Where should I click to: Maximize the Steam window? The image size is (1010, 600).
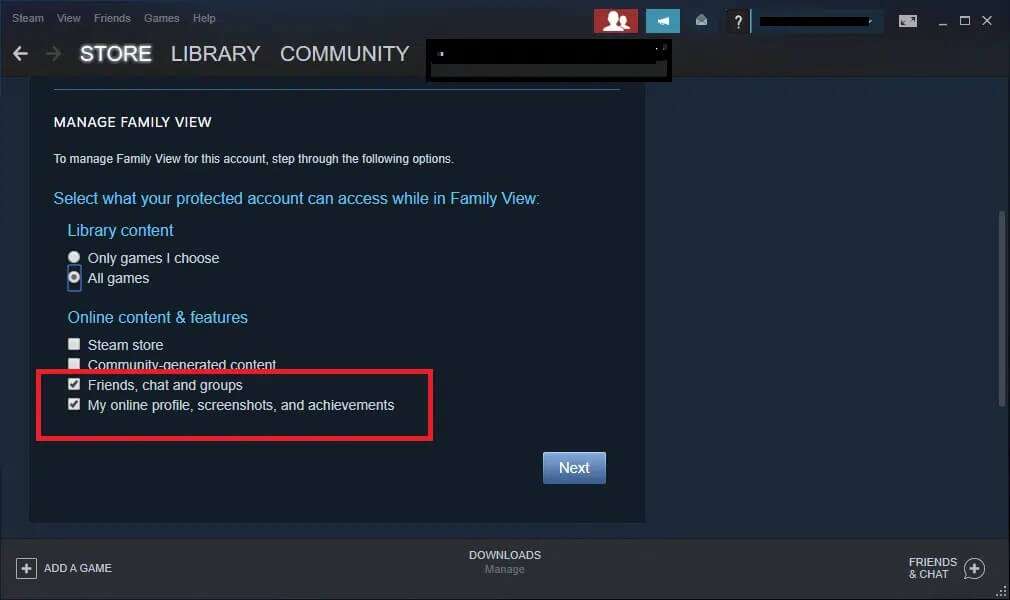click(965, 21)
